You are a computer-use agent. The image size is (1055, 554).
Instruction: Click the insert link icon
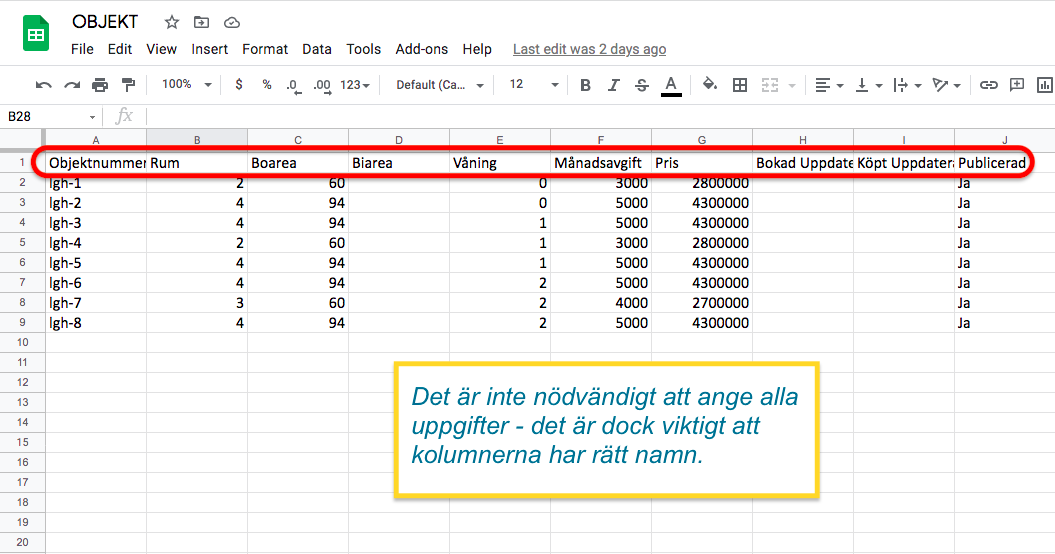click(988, 85)
